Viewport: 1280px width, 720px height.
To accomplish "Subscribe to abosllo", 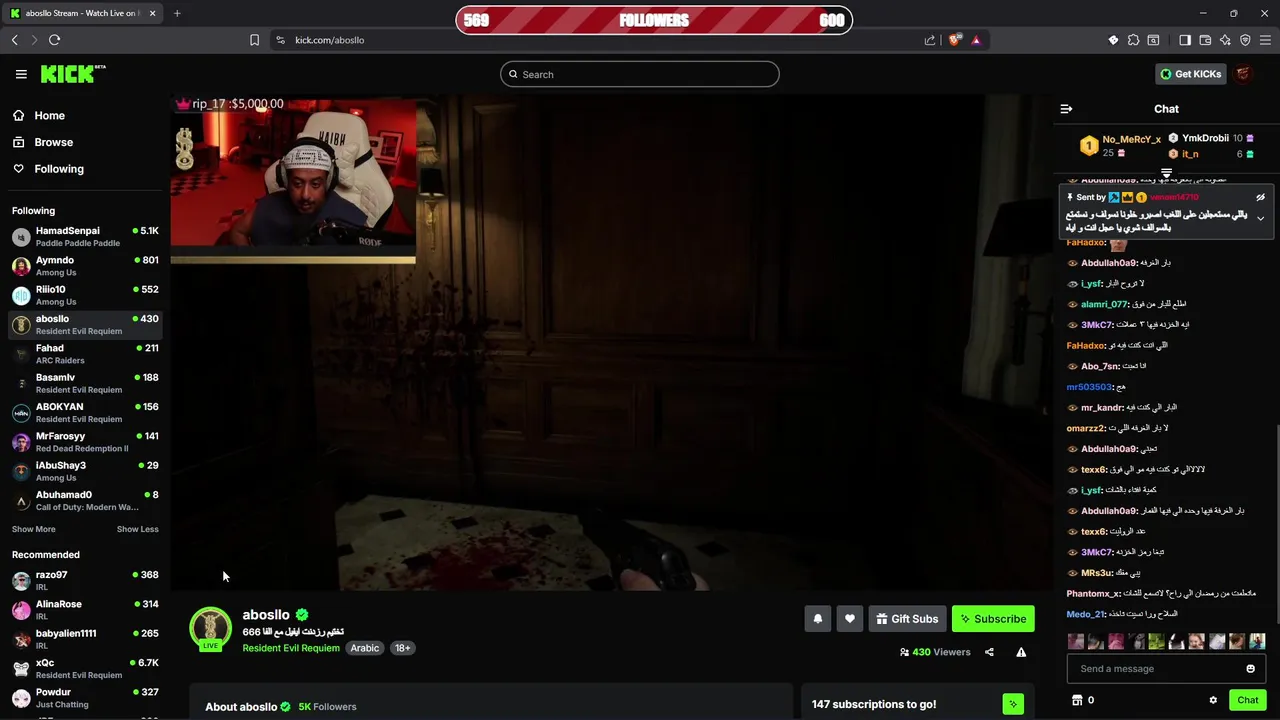I will click(x=993, y=619).
